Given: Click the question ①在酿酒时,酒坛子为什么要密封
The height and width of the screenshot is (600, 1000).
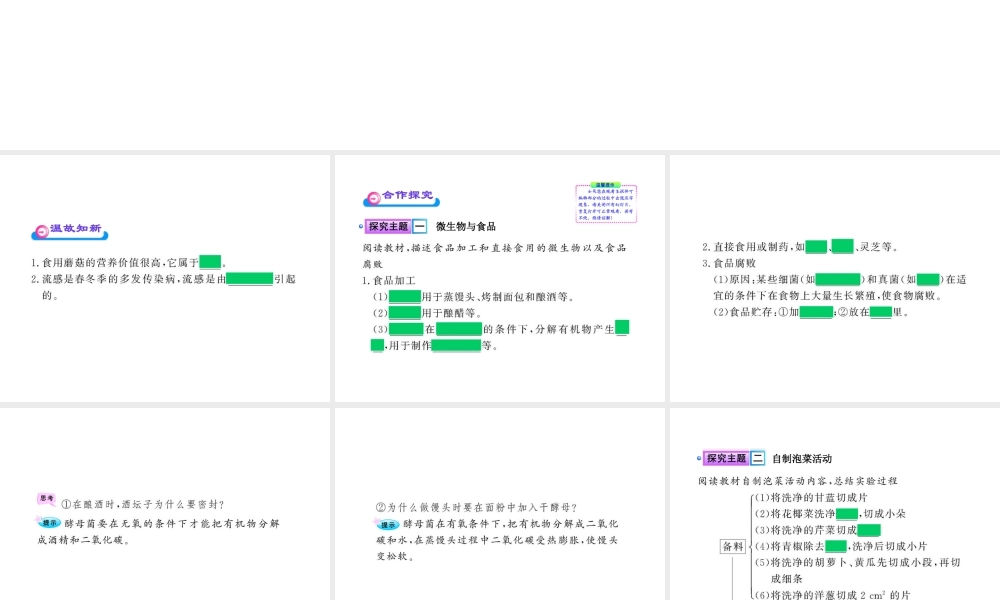Looking at the screenshot, I should tap(143, 504).
